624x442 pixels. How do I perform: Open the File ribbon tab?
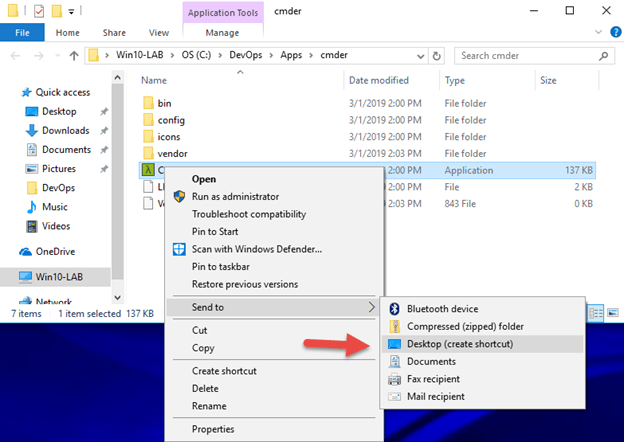[x=22, y=33]
